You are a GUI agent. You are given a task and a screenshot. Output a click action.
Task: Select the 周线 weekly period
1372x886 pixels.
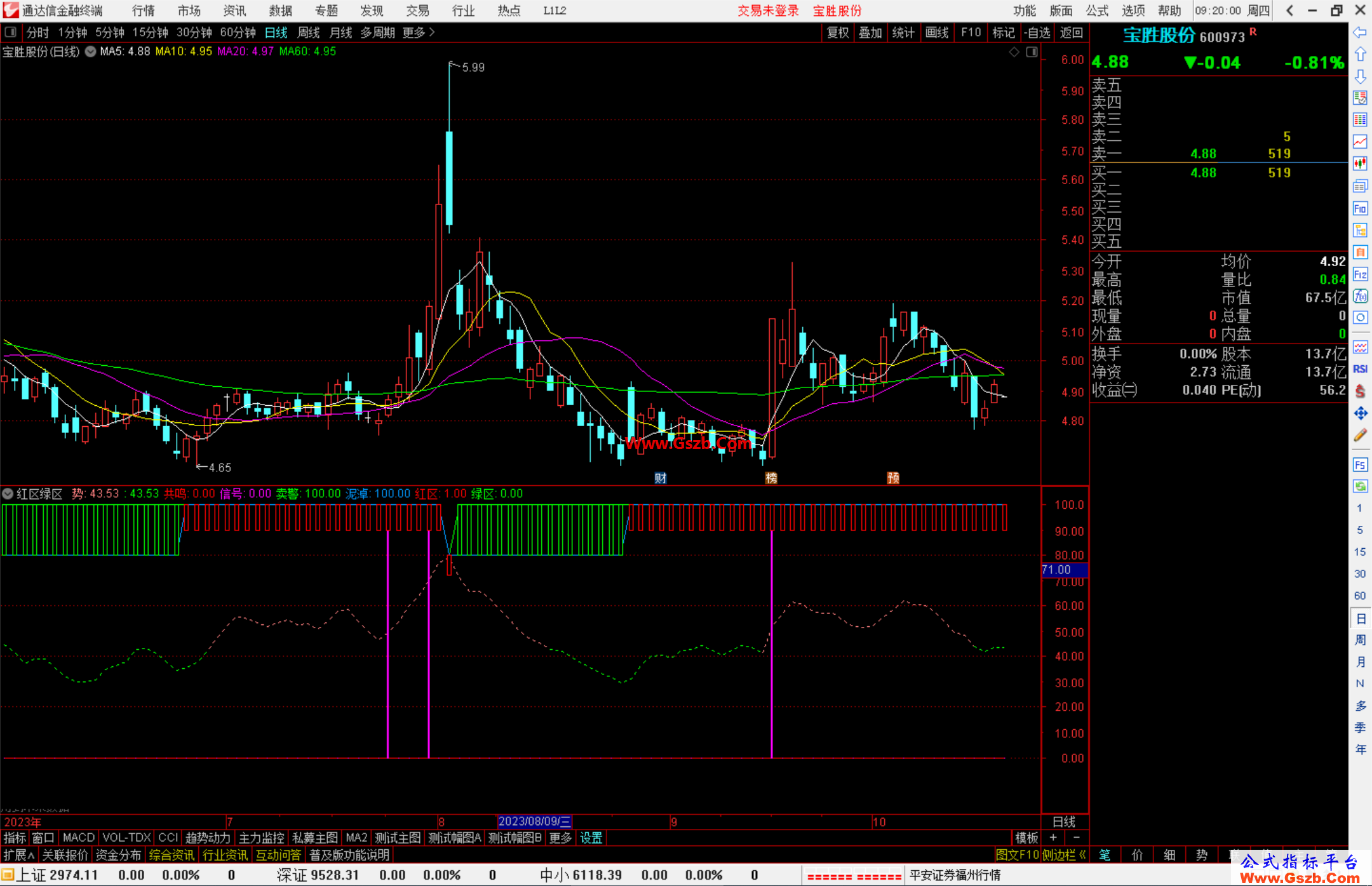click(309, 32)
